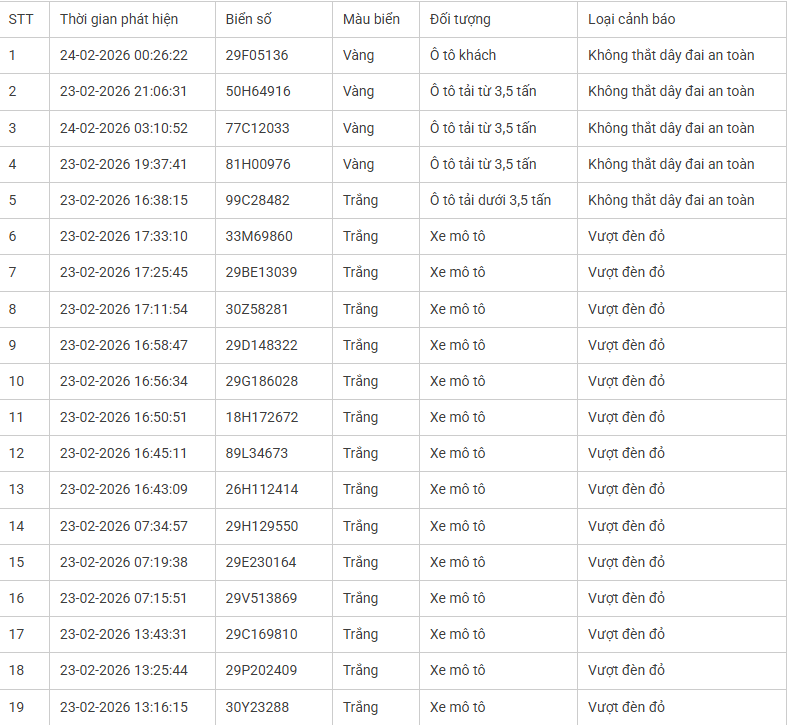Select row with plate 29G186028
This screenshot has width=787, height=725.
tap(262, 381)
